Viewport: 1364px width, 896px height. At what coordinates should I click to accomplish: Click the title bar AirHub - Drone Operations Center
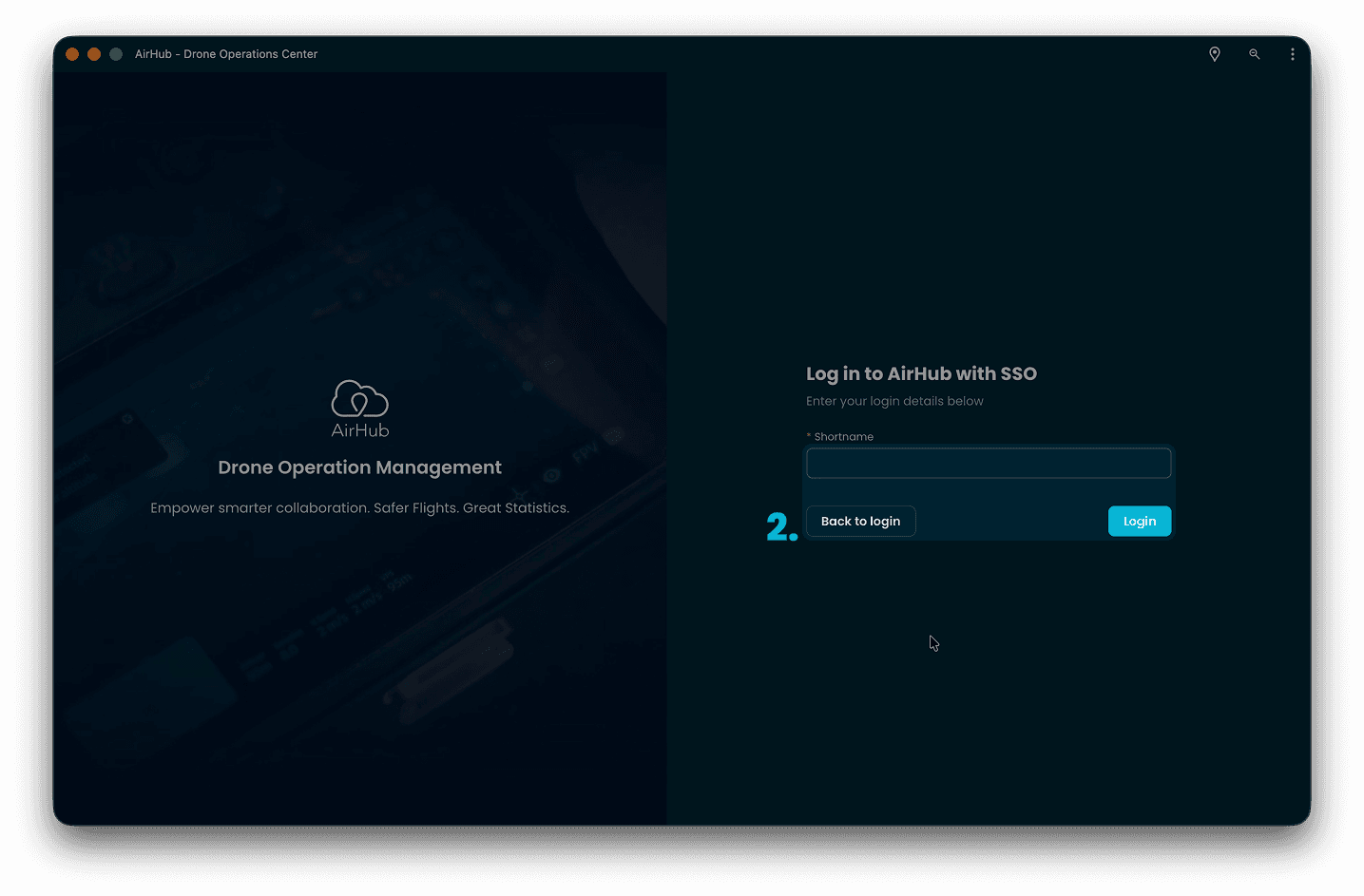coord(225,54)
